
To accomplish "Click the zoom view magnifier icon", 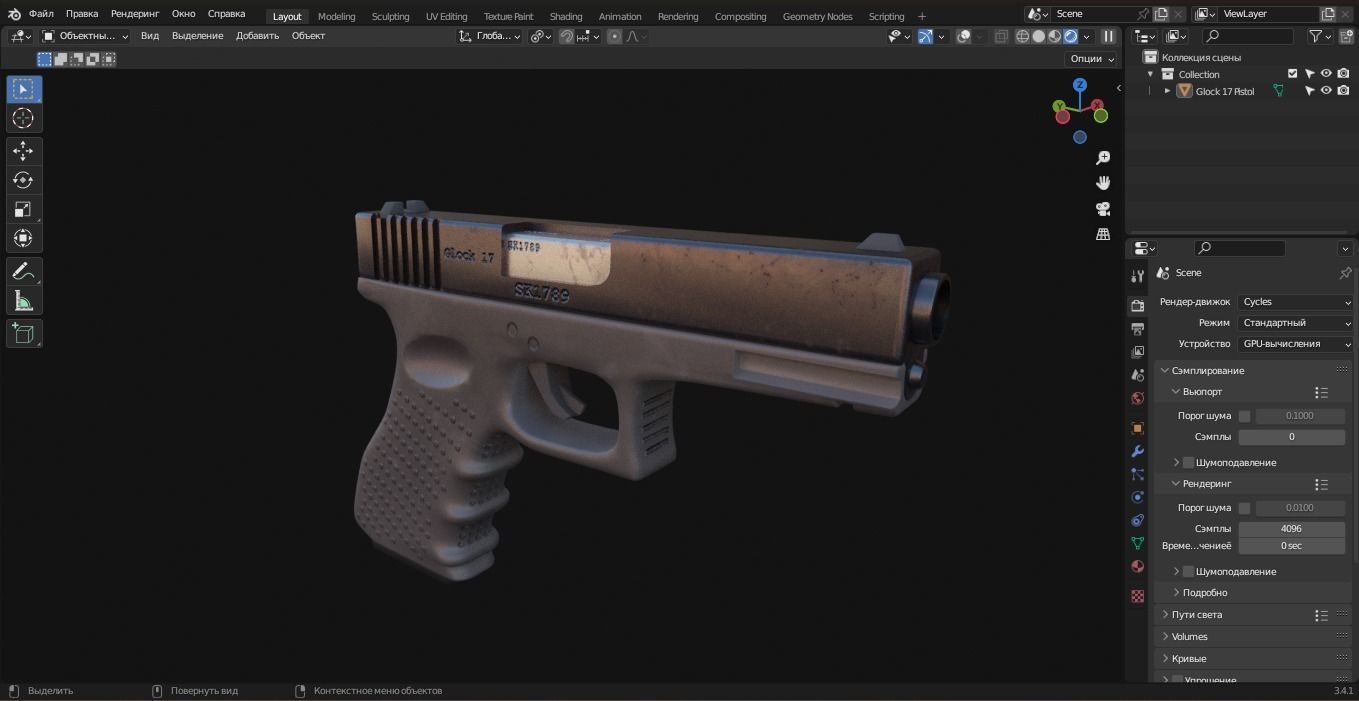I will coord(1103,158).
